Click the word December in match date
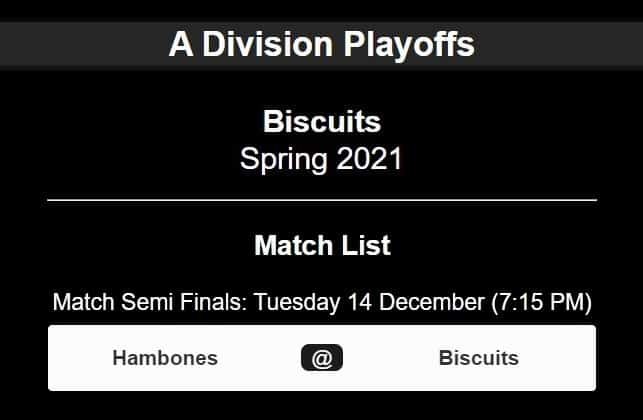Image resolution: width=643 pixels, height=420 pixels. point(432,302)
